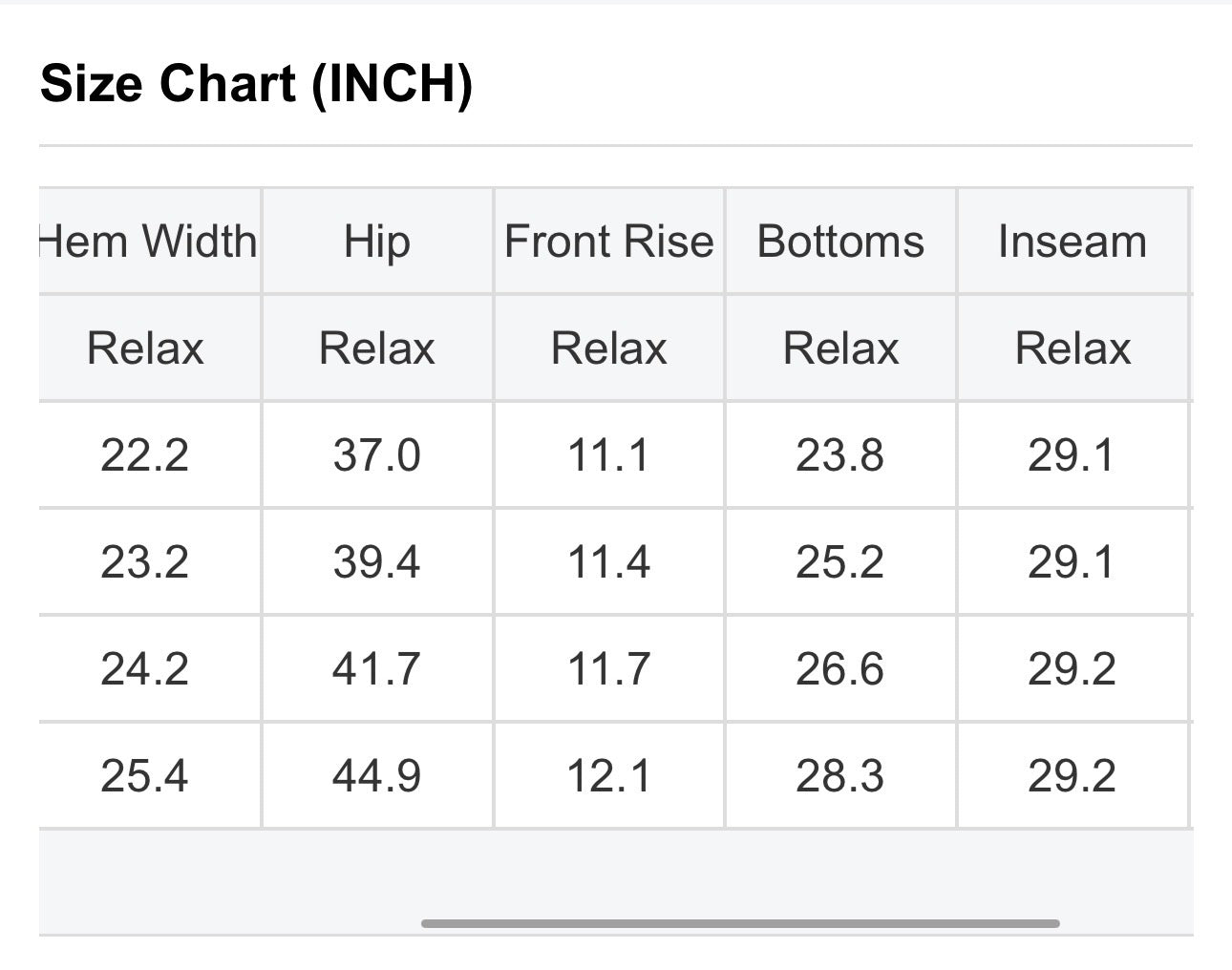Select the Inseam column header
This screenshot has width=1232, height=970.
(x=1073, y=241)
